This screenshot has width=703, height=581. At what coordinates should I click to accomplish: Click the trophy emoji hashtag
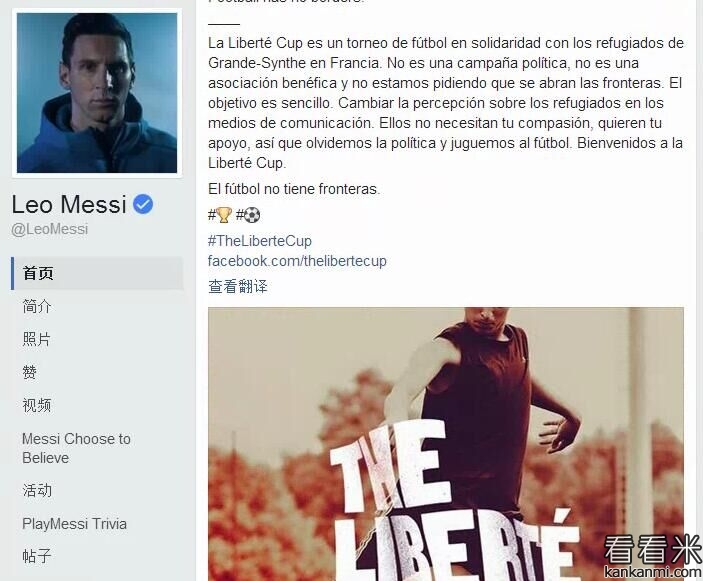click(x=220, y=215)
